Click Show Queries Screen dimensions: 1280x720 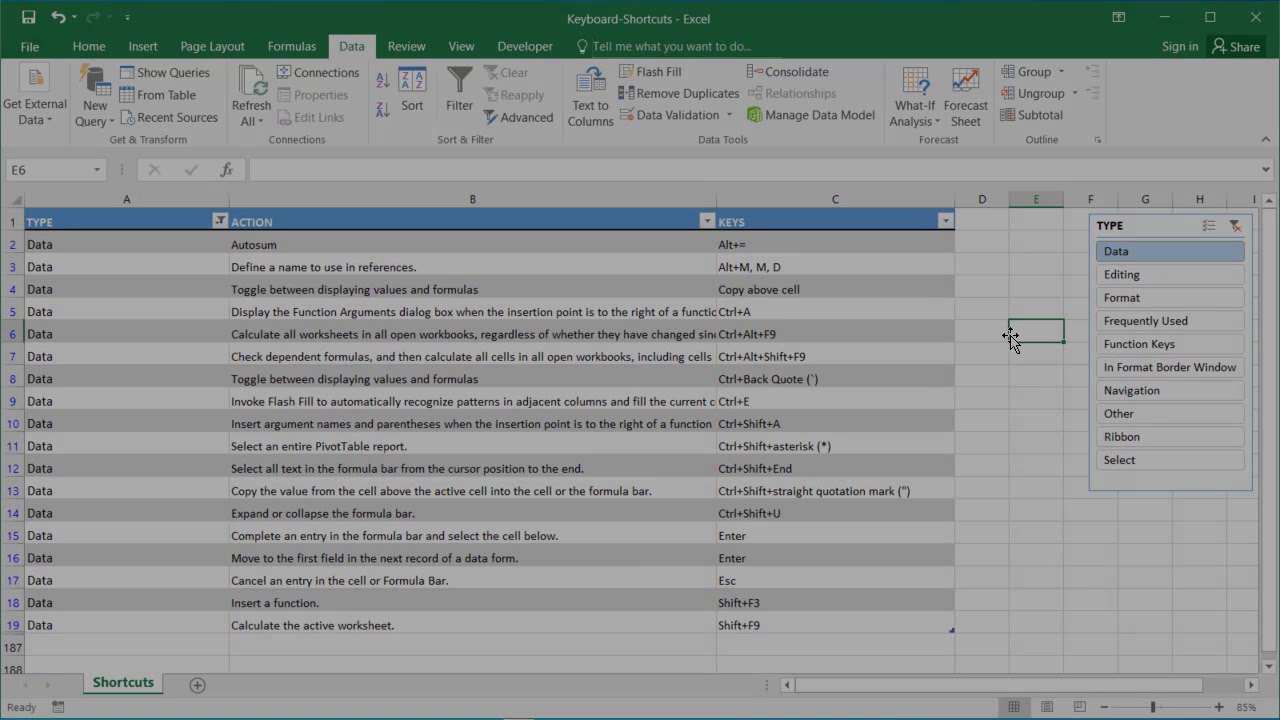[x=165, y=72]
